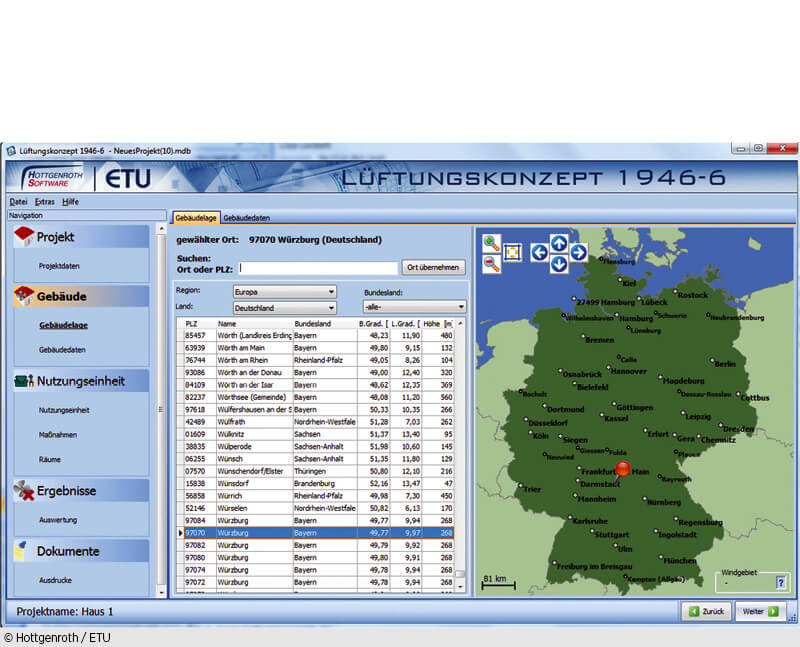Image resolution: width=800 pixels, height=647 pixels.
Task: Pan the map up
Action: (559, 243)
